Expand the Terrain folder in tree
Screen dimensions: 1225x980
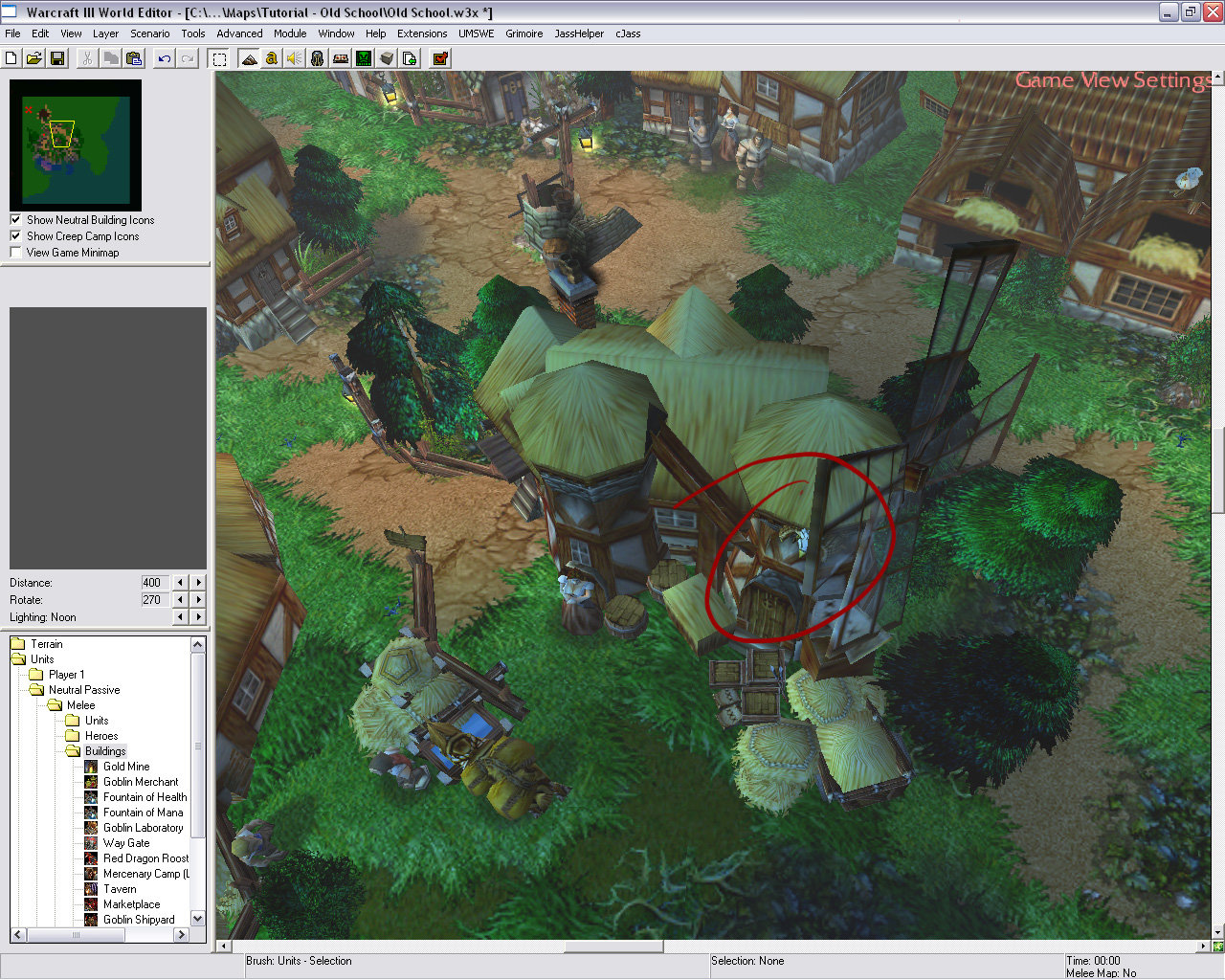pos(19,644)
